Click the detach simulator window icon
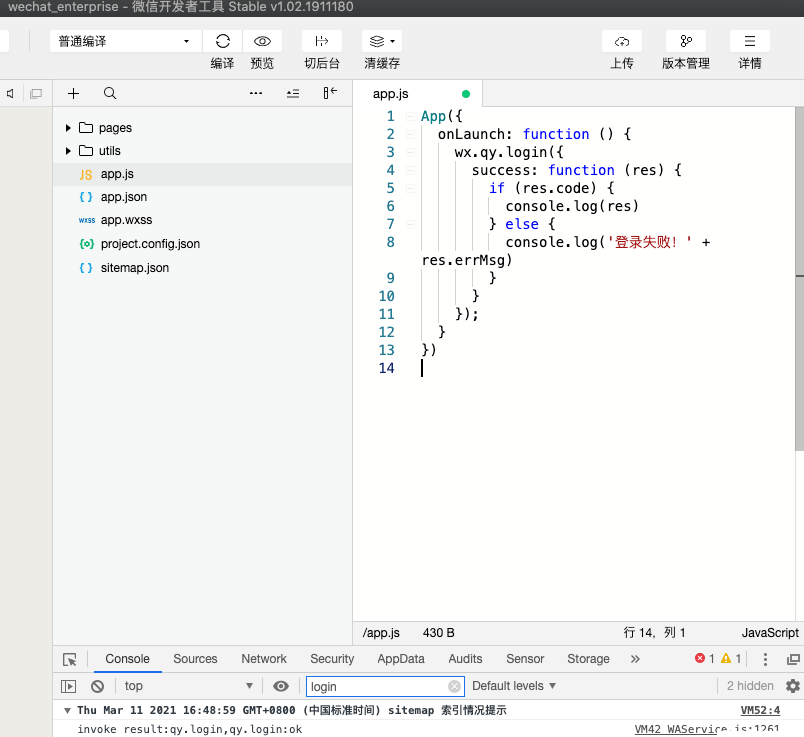Image resolution: width=804 pixels, height=737 pixels. (x=36, y=93)
